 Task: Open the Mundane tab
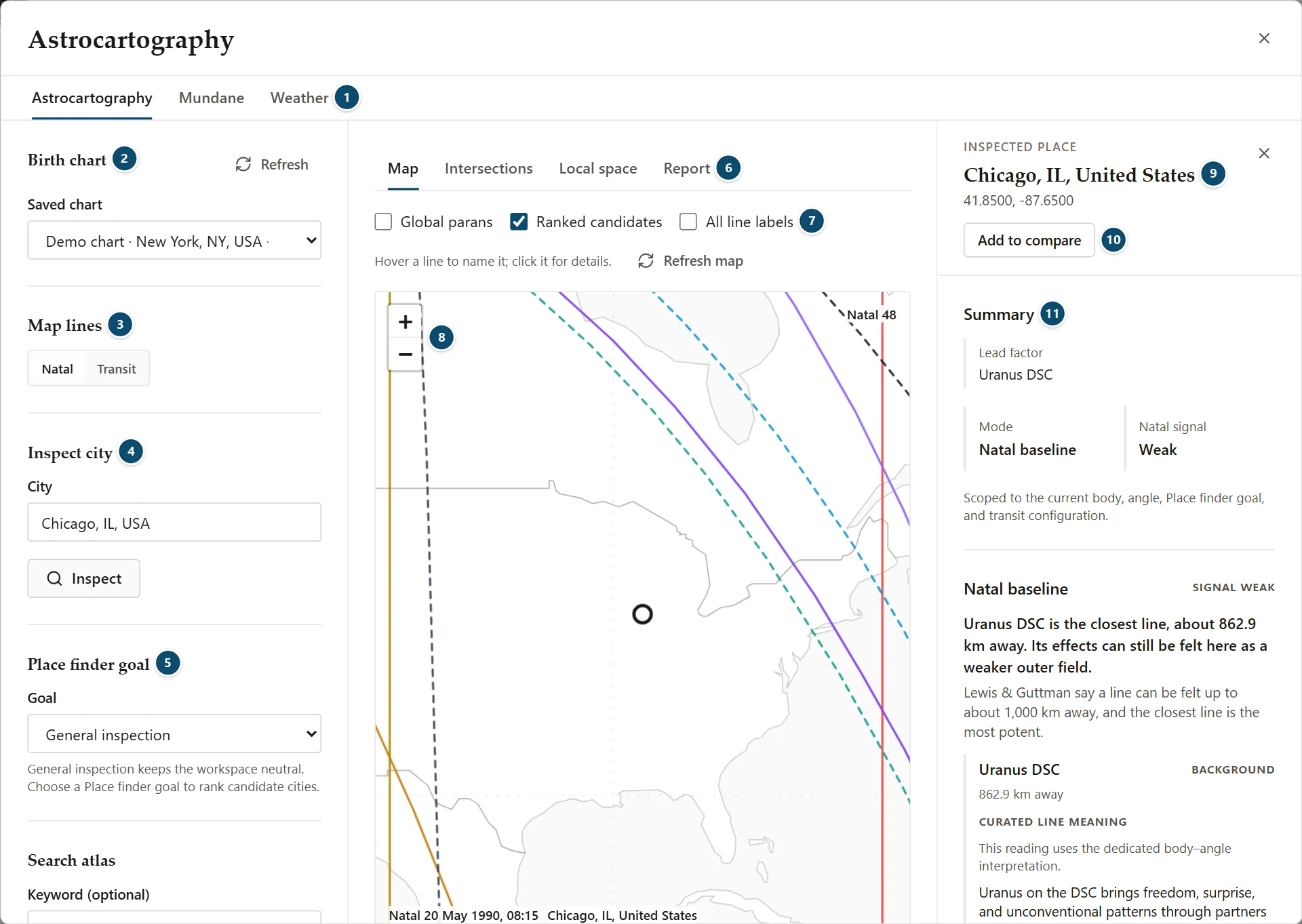[212, 98]
